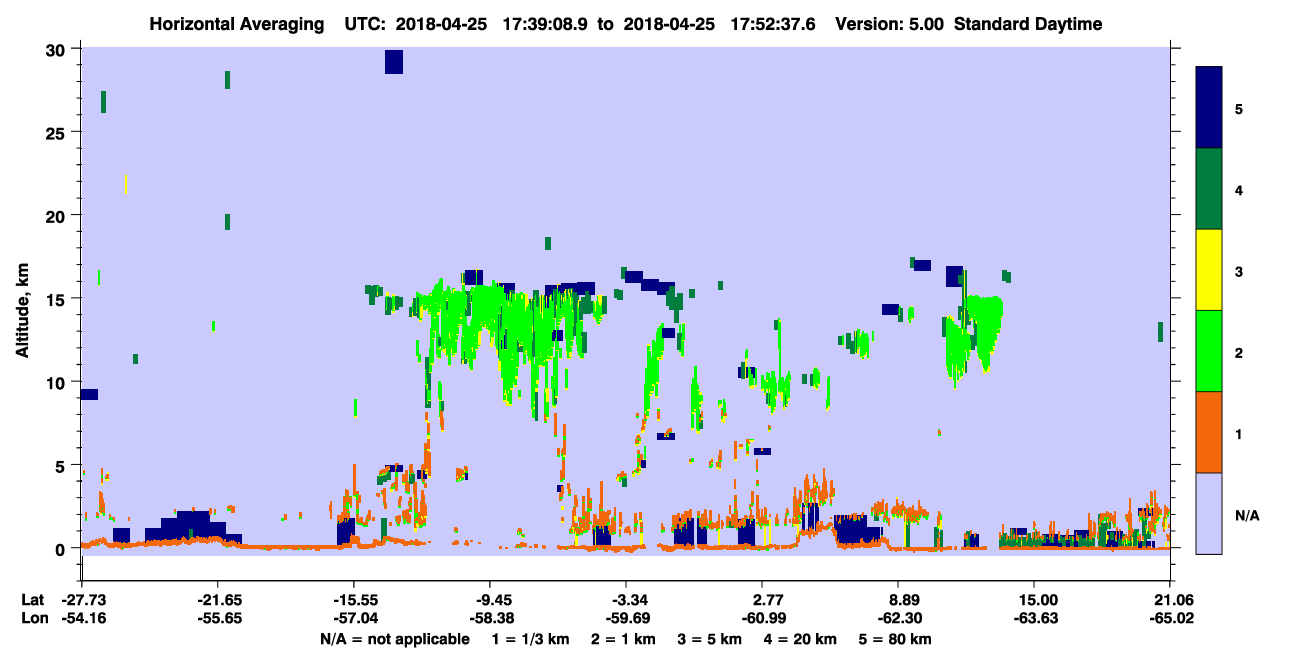Click the 'Lon' axis row label
Image resolution: width=1300 pixels, height=667 pixels.
pyautogui.click(x=33, y=618)
